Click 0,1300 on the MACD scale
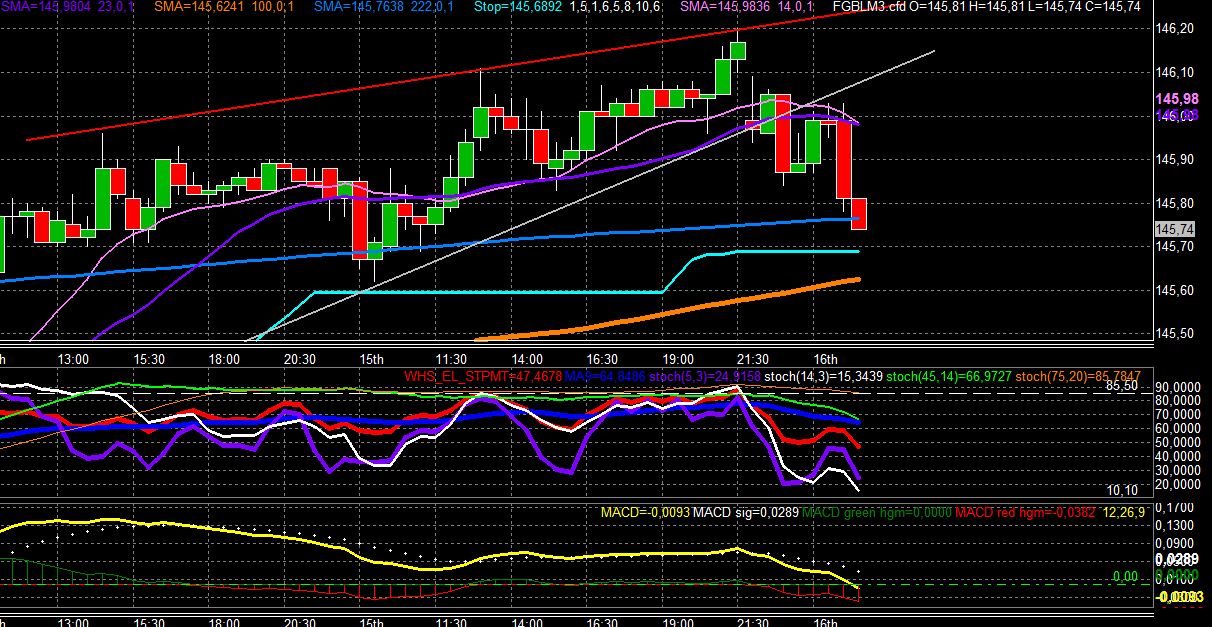1212x627 pixels. click(x=1175, y=526)
